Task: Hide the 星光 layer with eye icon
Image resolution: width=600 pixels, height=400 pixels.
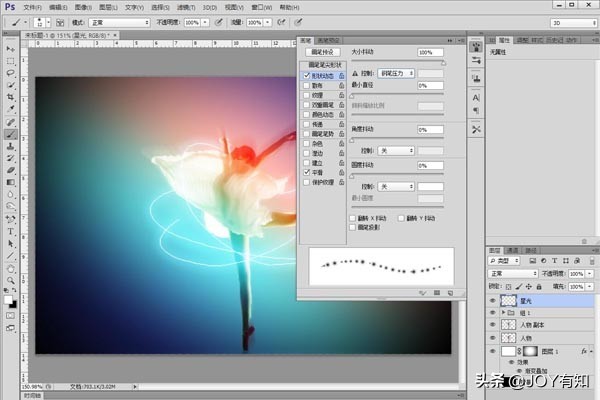Action: point(492,299)
